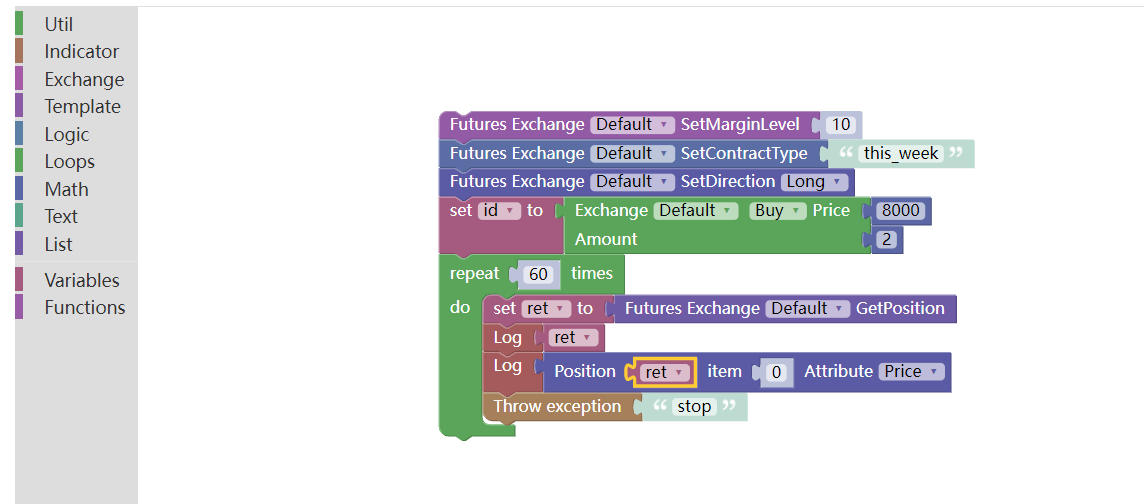Viewport: 1144px width, 504px height.
Task: Open the id variable dropdown
Action: 499,211
